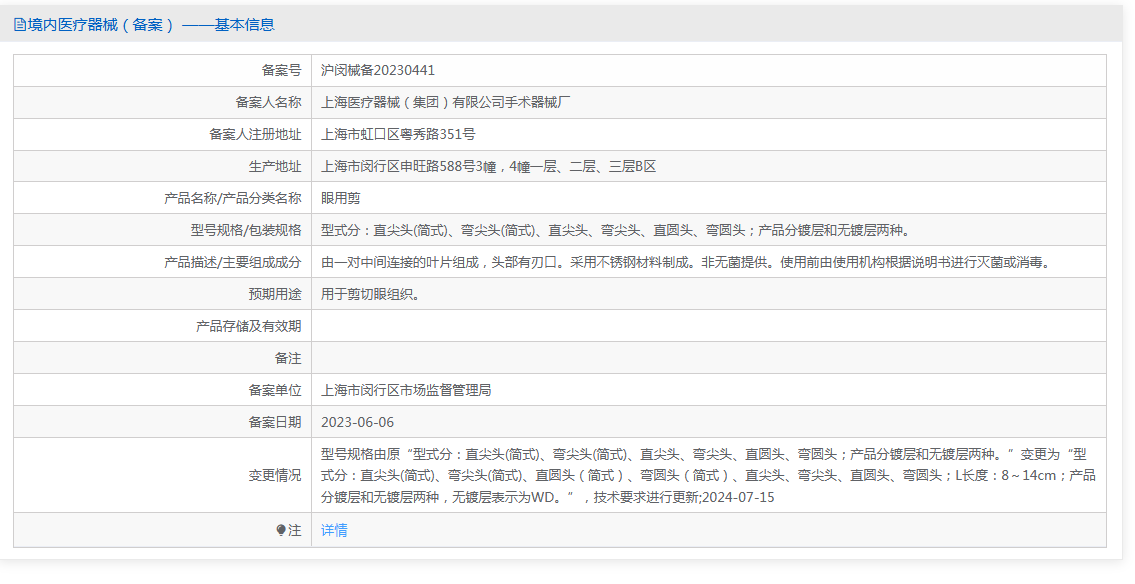The width and height of the screenshot is (1135, 584).
Task: Click the 备案日期 label
Action: 275,422
